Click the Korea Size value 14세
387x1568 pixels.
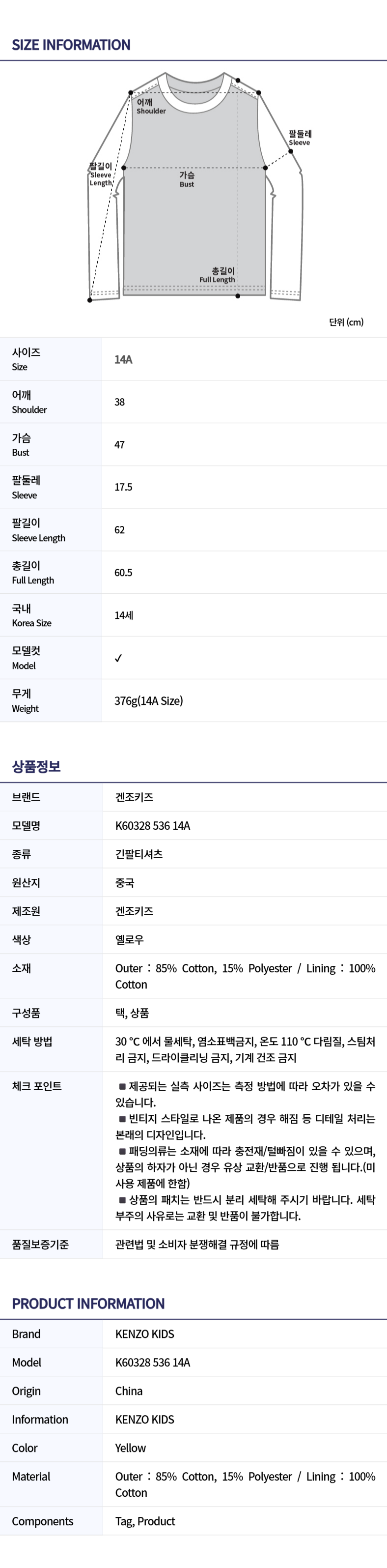(124, 615)
